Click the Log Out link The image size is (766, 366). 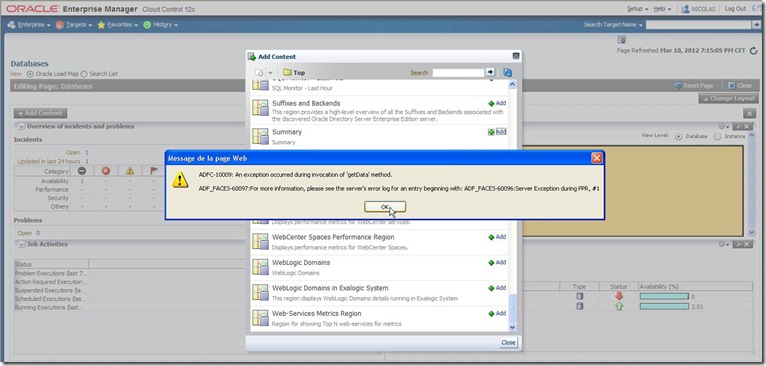735,9
